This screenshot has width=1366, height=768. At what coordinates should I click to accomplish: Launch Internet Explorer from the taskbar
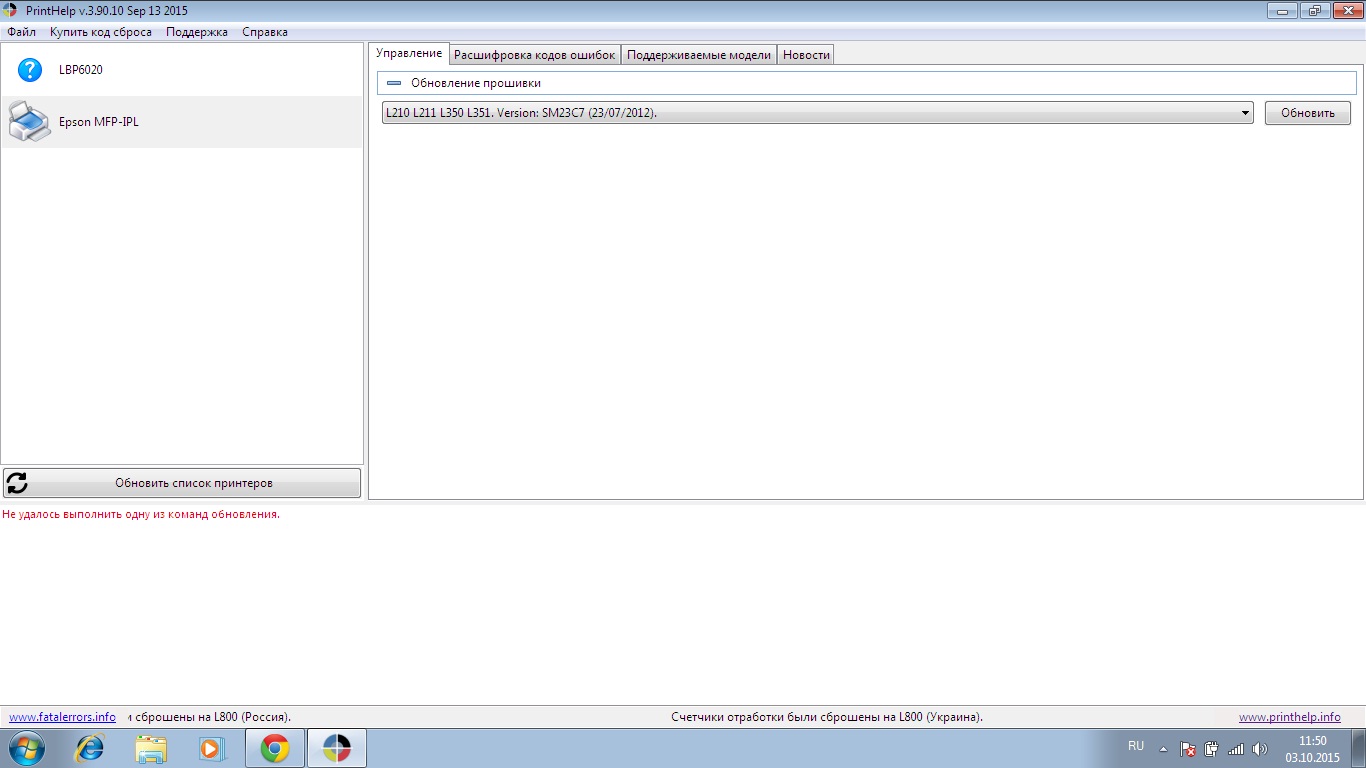pos(90,748)
